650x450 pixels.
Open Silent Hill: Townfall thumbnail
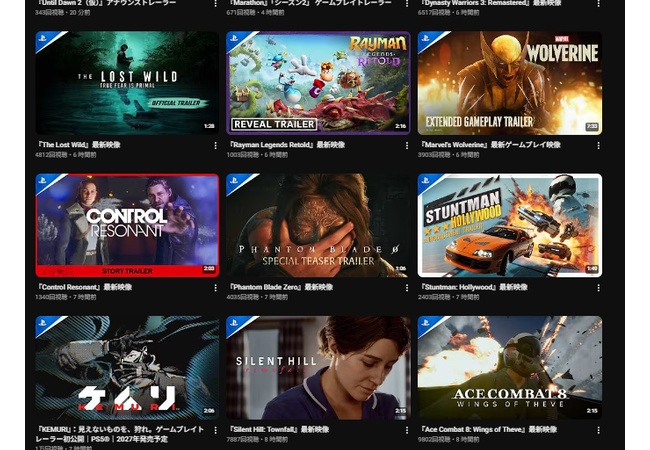pos(318,368)
